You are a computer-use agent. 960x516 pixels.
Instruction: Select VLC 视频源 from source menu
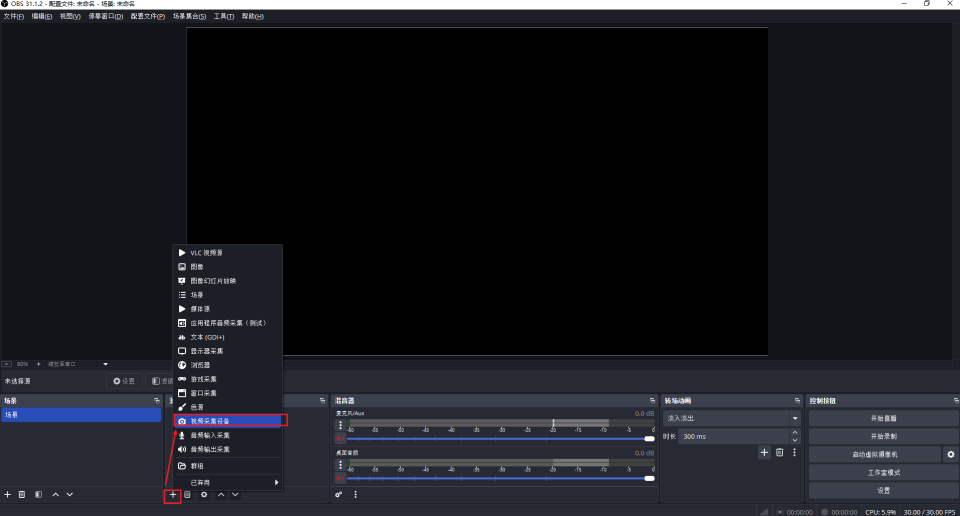click(227, 253)
